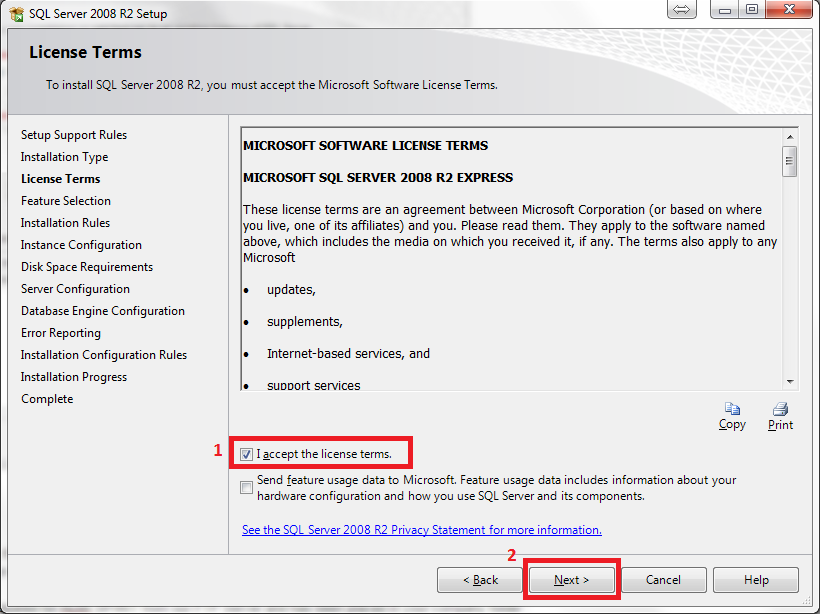820x614 pixels.
Task: Click the double-arrow button in title bar
Action: 681,9
